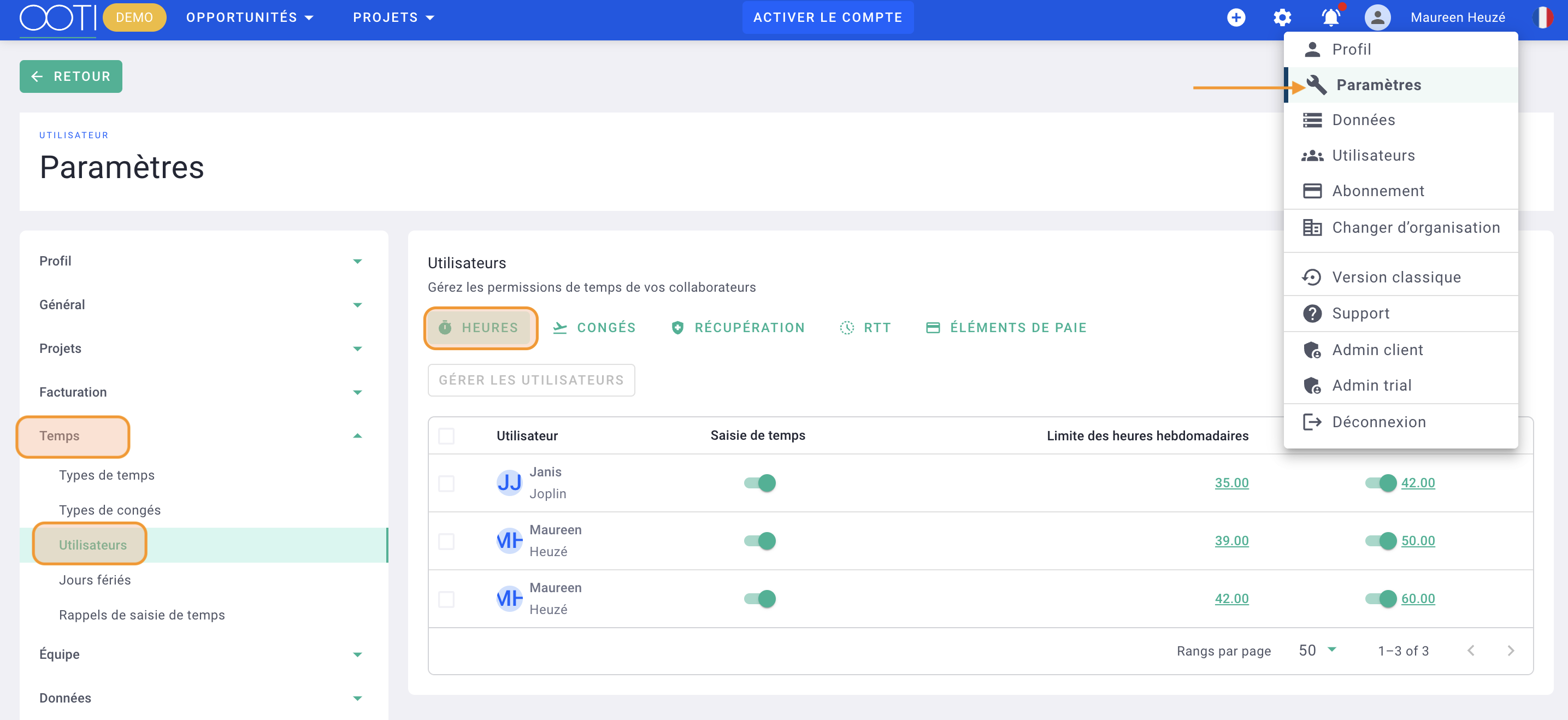The width and height of the screenshot is (1568, 720).
Task: Switch to the Éléments de paie tab
Action: [x=1006, y=327]
